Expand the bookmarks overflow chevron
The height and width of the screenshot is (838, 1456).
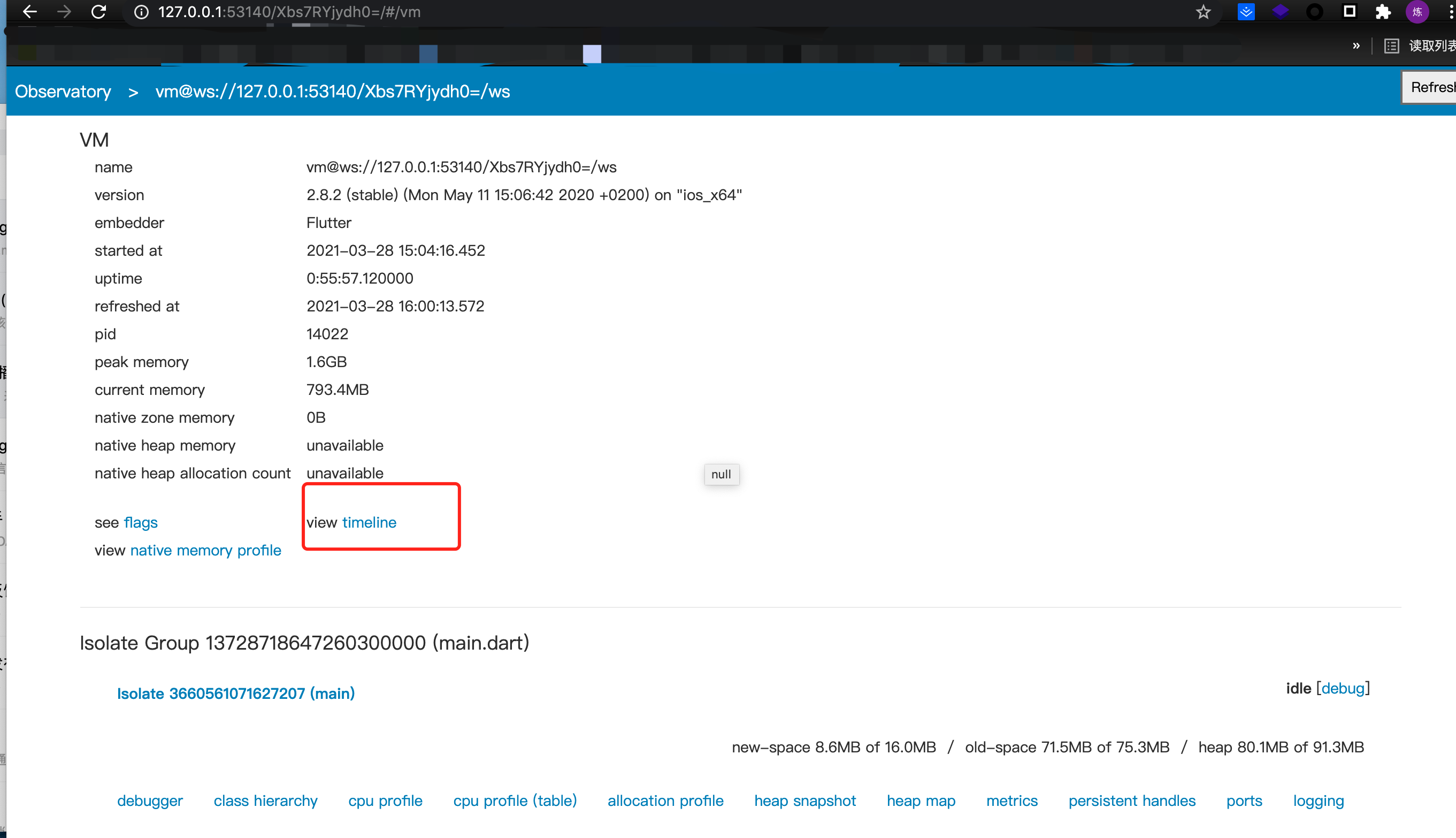click(x=1356, y=45)
